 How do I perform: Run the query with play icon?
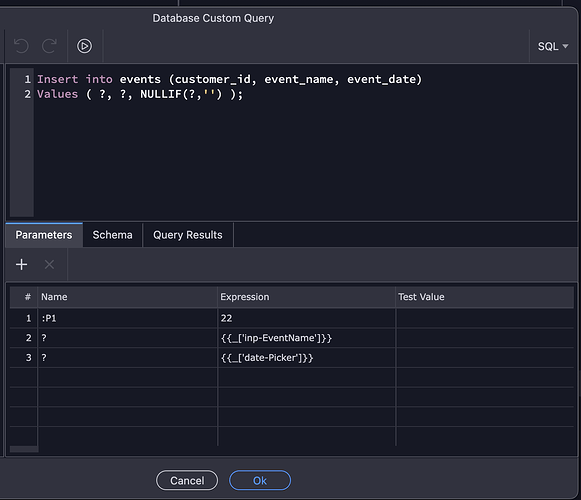click(x=84, y=46)
